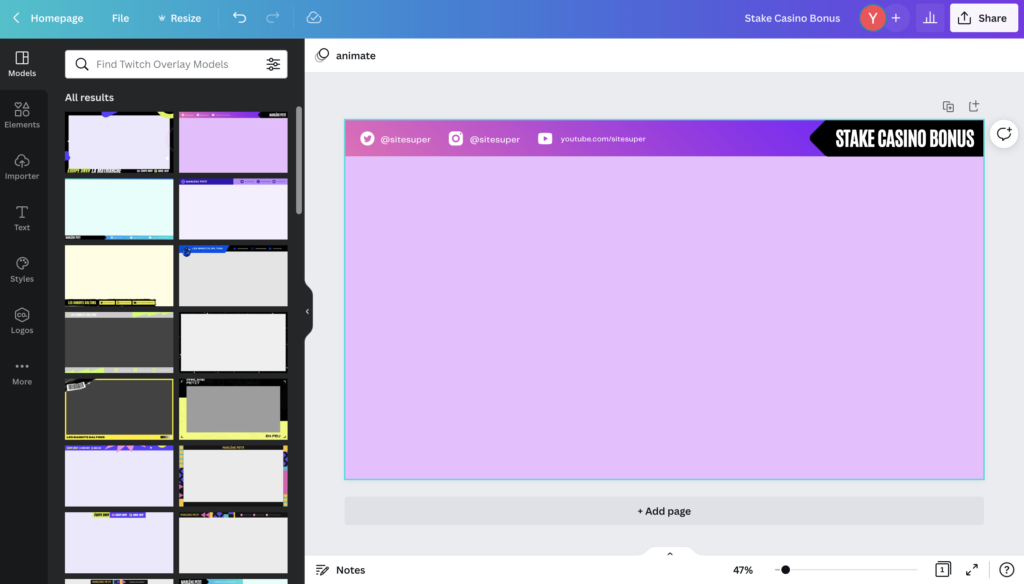Click the search magnifier icon
This screenshot has width=1024, height=584.
82,64
